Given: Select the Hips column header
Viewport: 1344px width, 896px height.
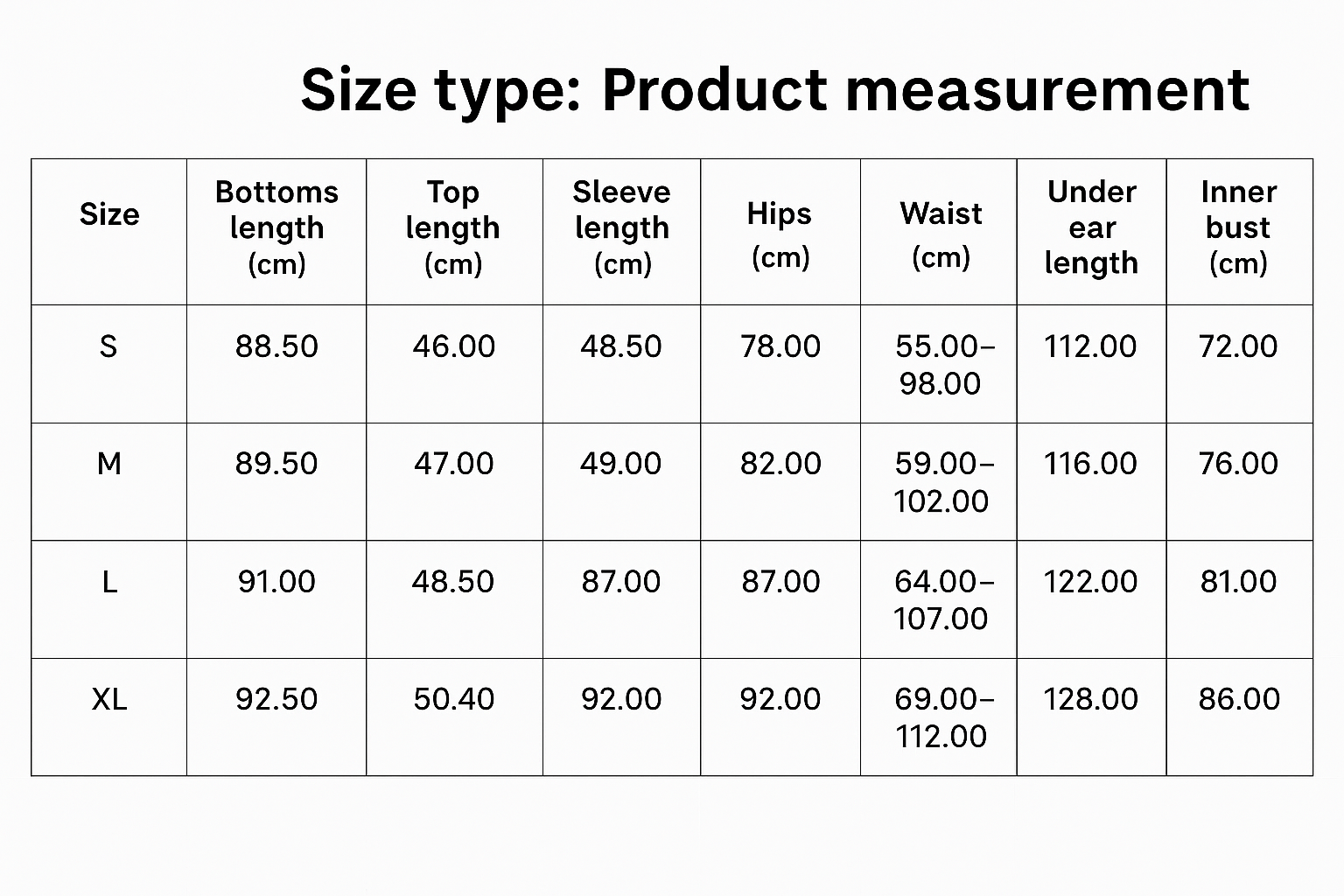Looking at the screenshot, I should point(780,234).
